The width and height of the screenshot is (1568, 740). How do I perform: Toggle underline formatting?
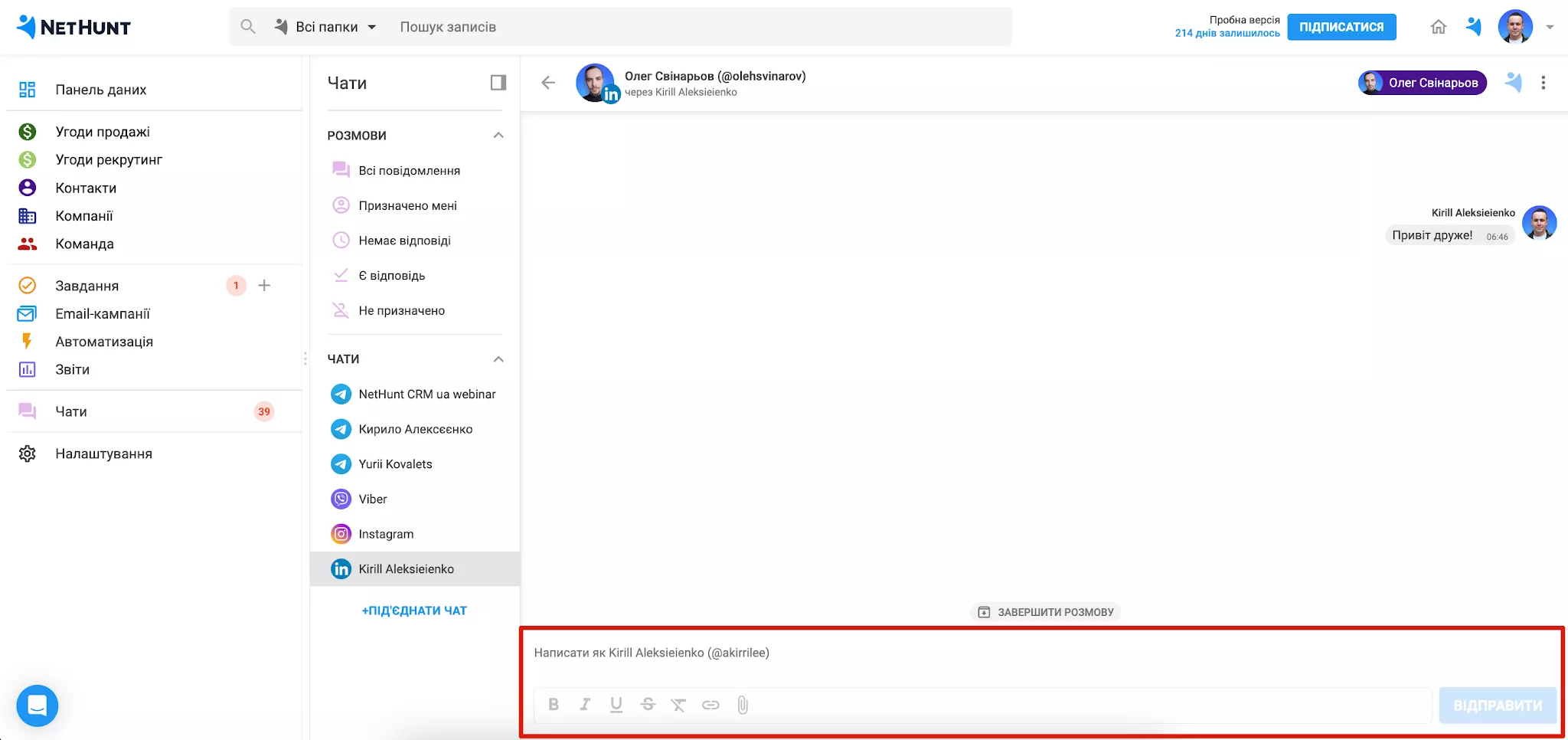coord(616,705)
